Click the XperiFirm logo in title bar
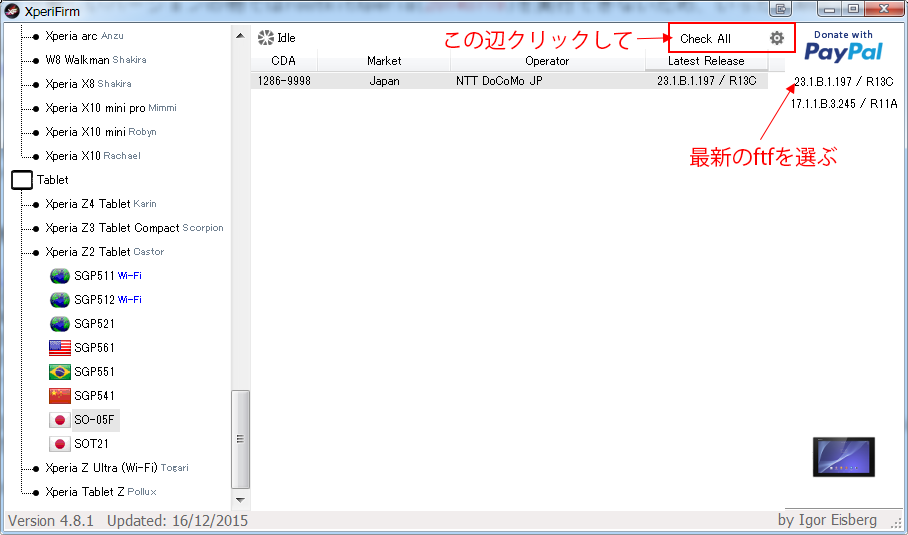 (12, 11)
